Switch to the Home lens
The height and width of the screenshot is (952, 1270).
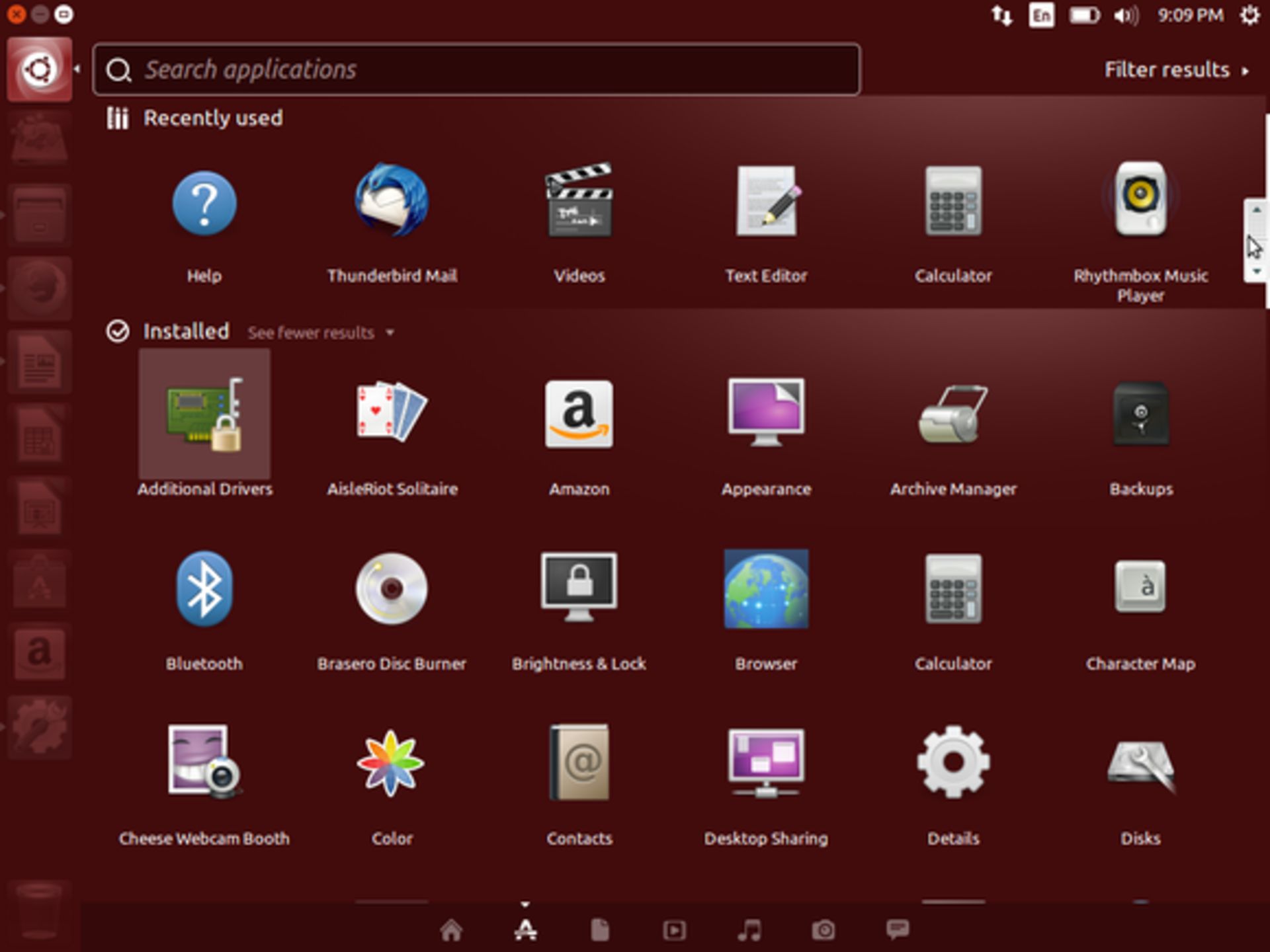click(451, 930)
